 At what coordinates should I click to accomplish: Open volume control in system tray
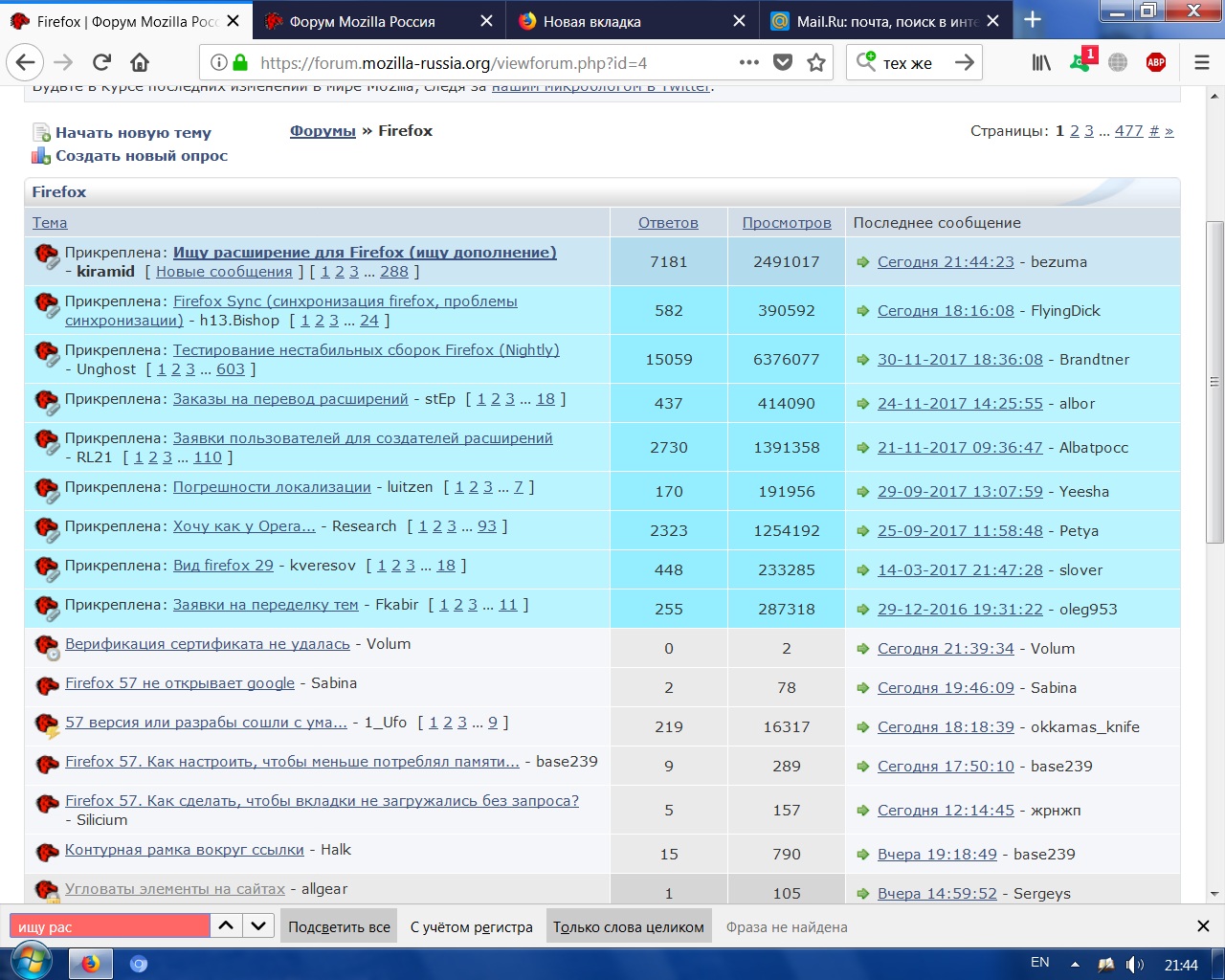(1135, 964)
